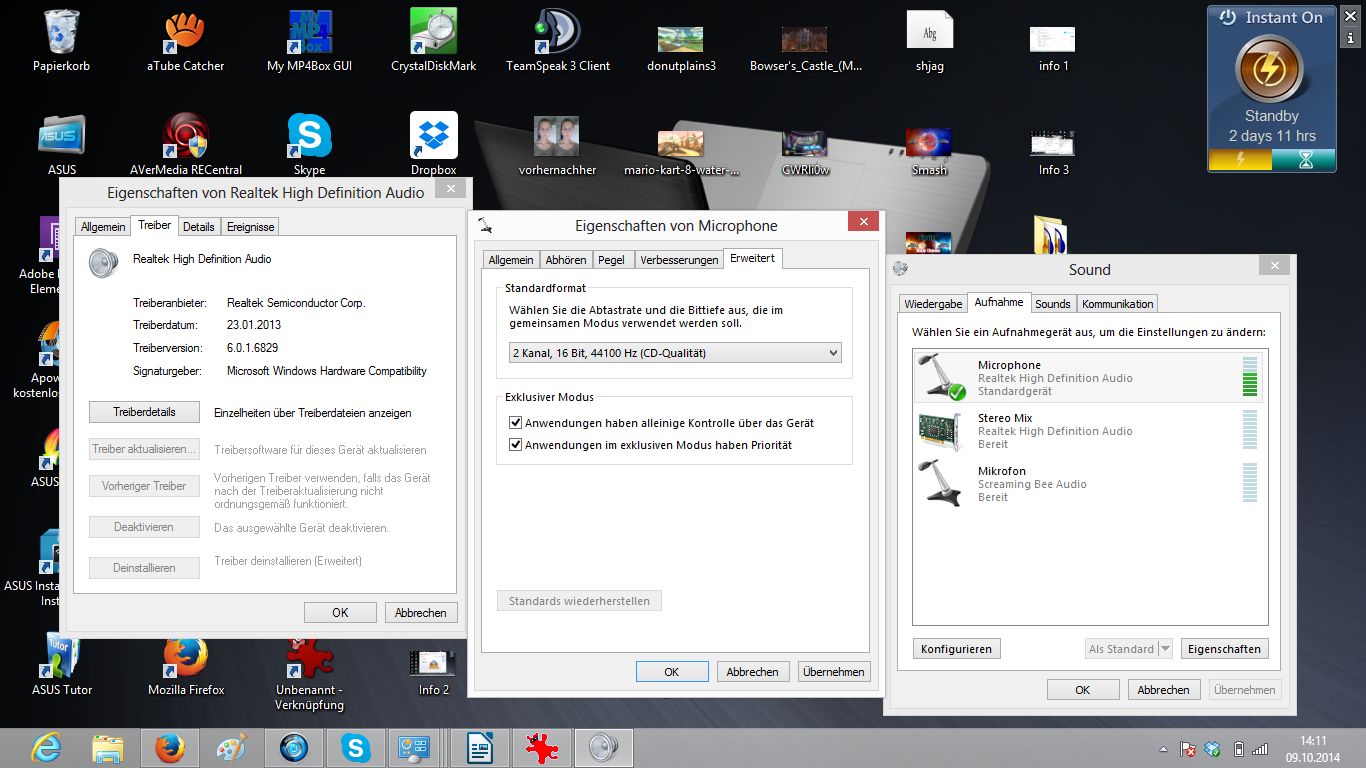Click Abbrechen in the Sound window
Viewport: 1366px width, 768px height.
click(1165, 689)
